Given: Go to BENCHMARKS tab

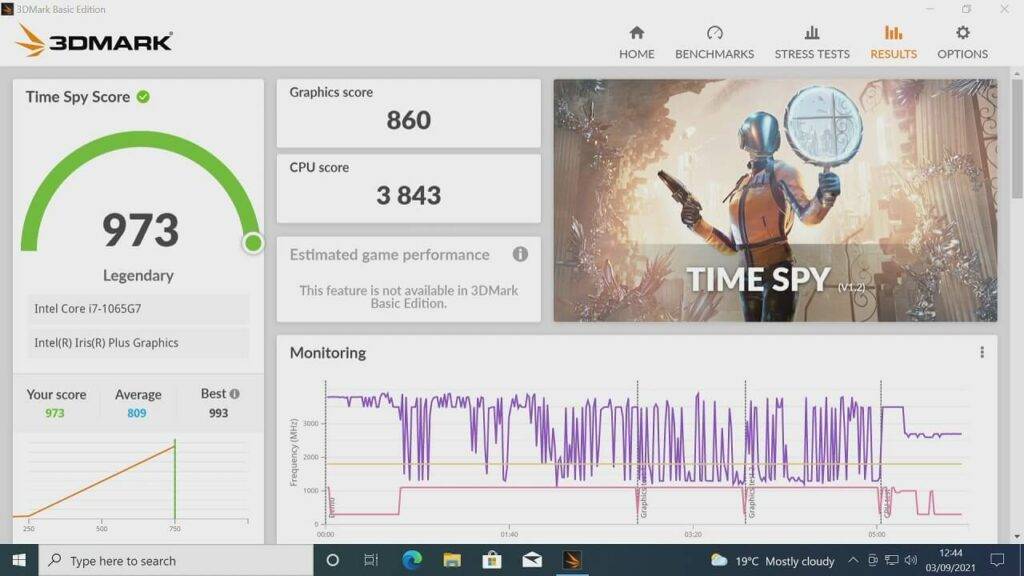Looking at the screenshot, I should point(714,42).
